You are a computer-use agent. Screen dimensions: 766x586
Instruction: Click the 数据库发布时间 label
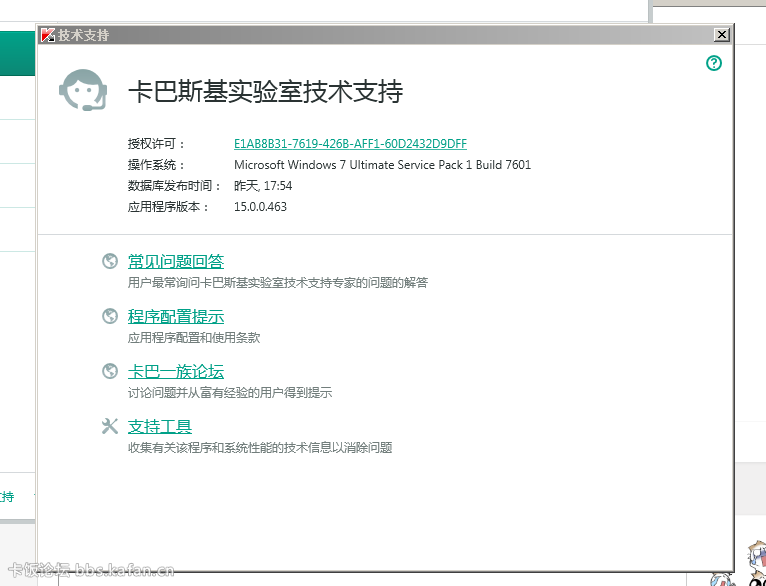click(175, 186)
